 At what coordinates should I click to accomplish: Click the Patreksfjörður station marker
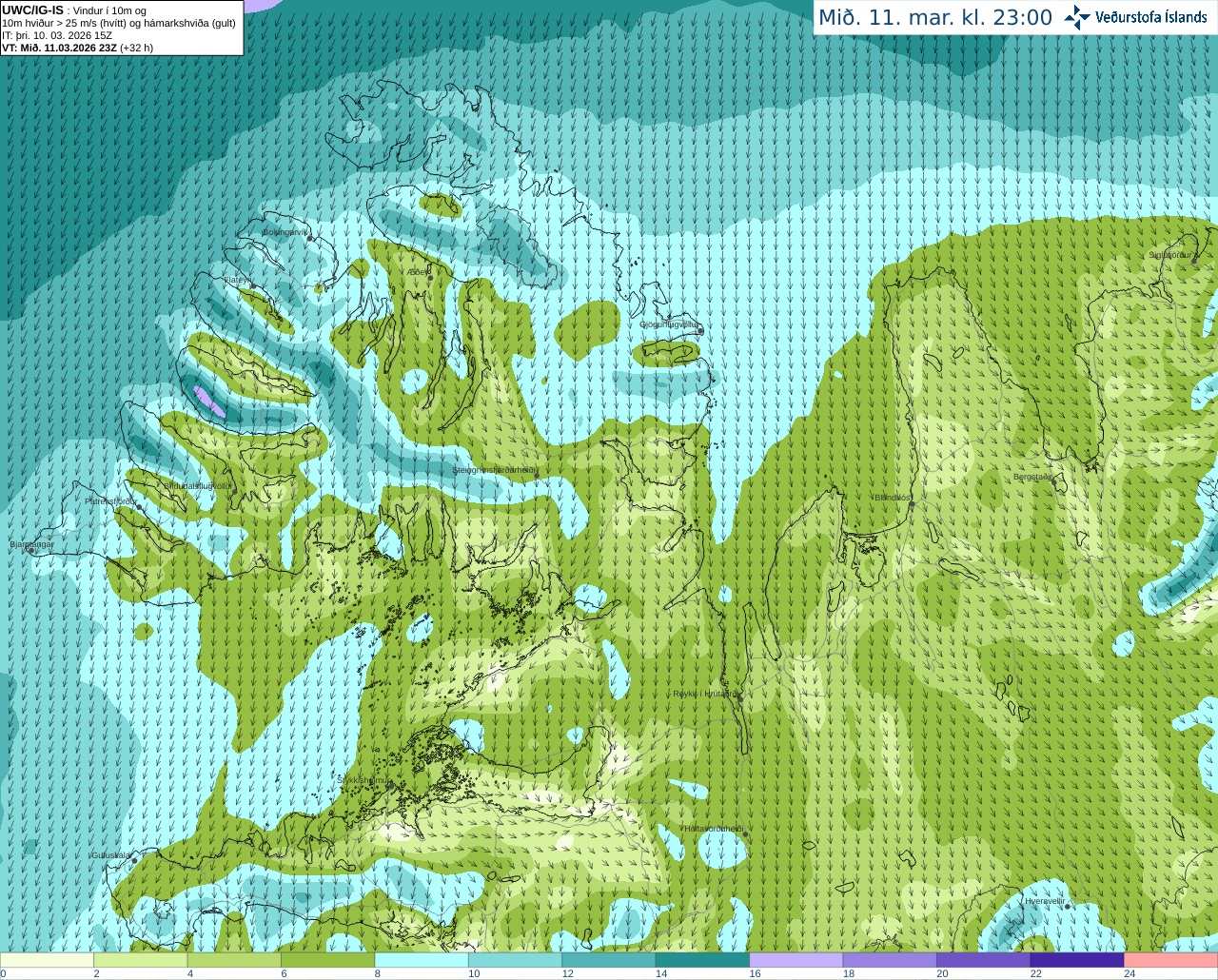coord(139,507)
